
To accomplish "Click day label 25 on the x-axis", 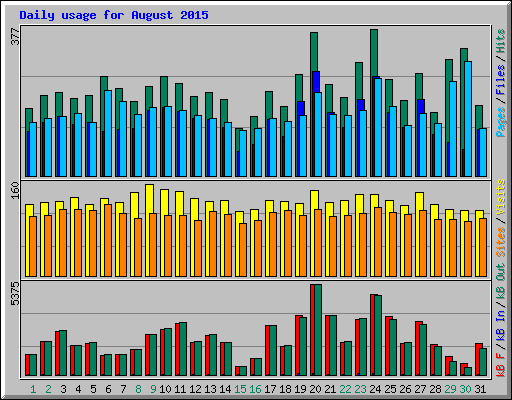I will pyautogui.click(x=390, y=389).
